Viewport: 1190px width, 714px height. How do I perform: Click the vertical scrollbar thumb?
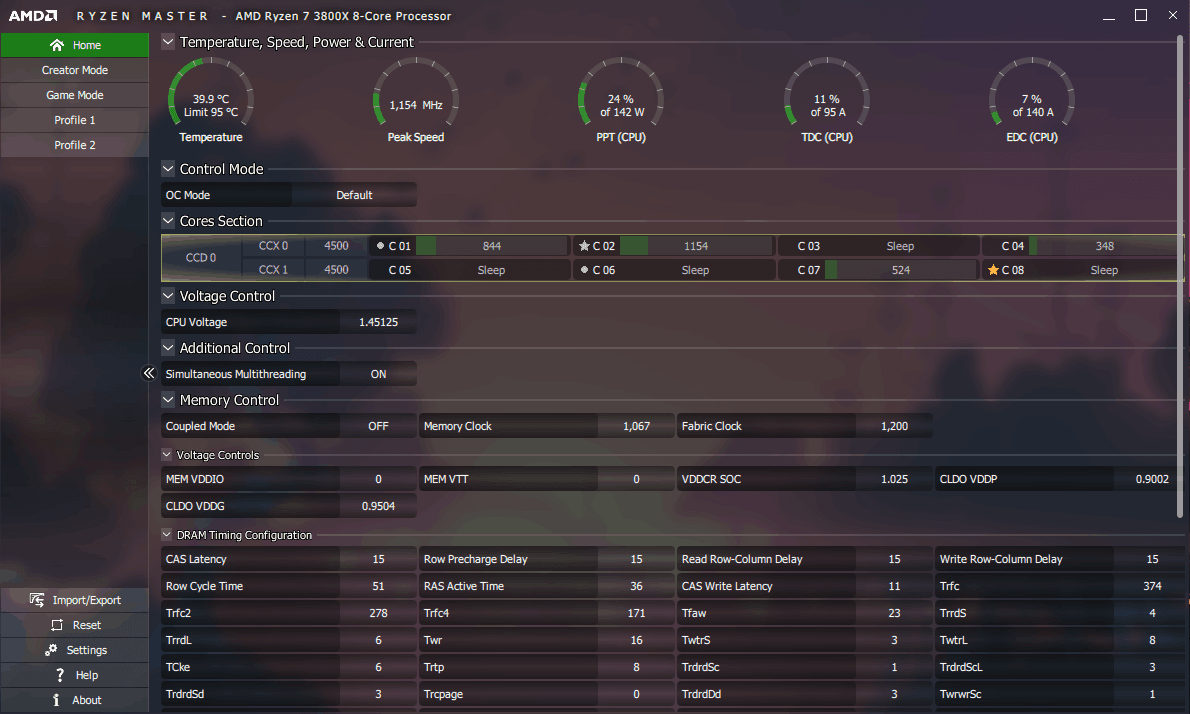[x=1179, y=277]
